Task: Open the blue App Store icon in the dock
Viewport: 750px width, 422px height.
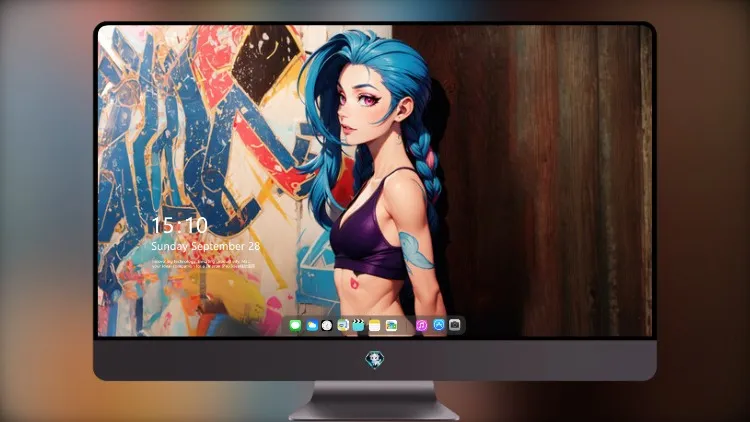Action: [439, 325]
